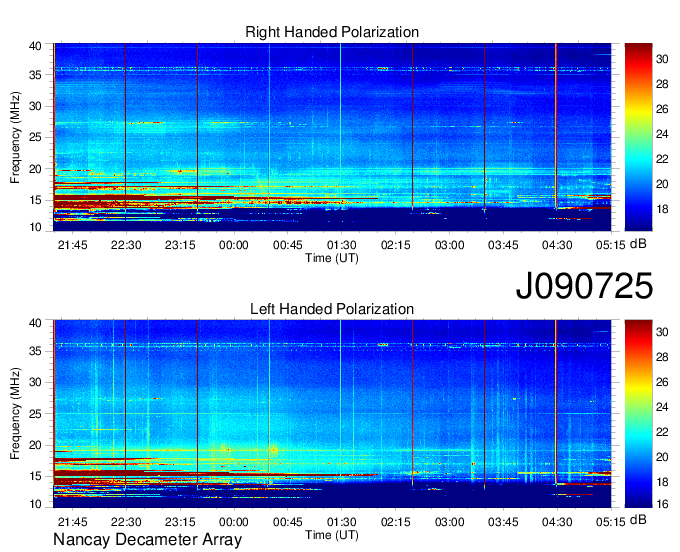
Task: Click "Time (UT)" label under Right Handed plot
Action: (332, 258)
